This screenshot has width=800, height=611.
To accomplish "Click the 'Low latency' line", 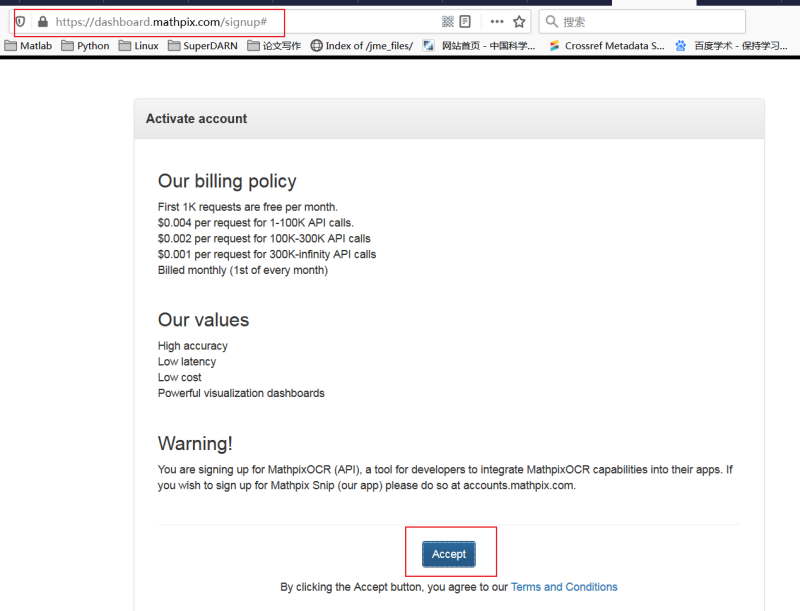I will point(187,362).
